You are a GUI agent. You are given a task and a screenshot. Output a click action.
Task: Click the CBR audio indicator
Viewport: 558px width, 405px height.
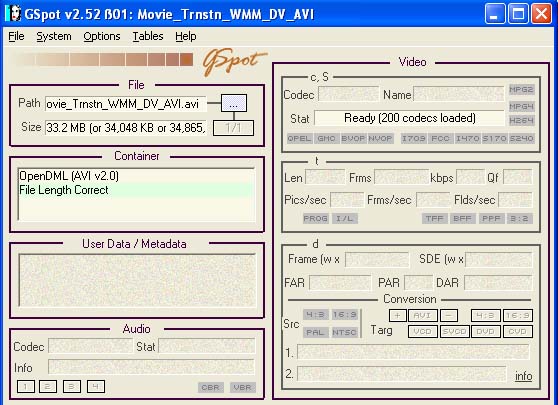(x=211, y=387)
